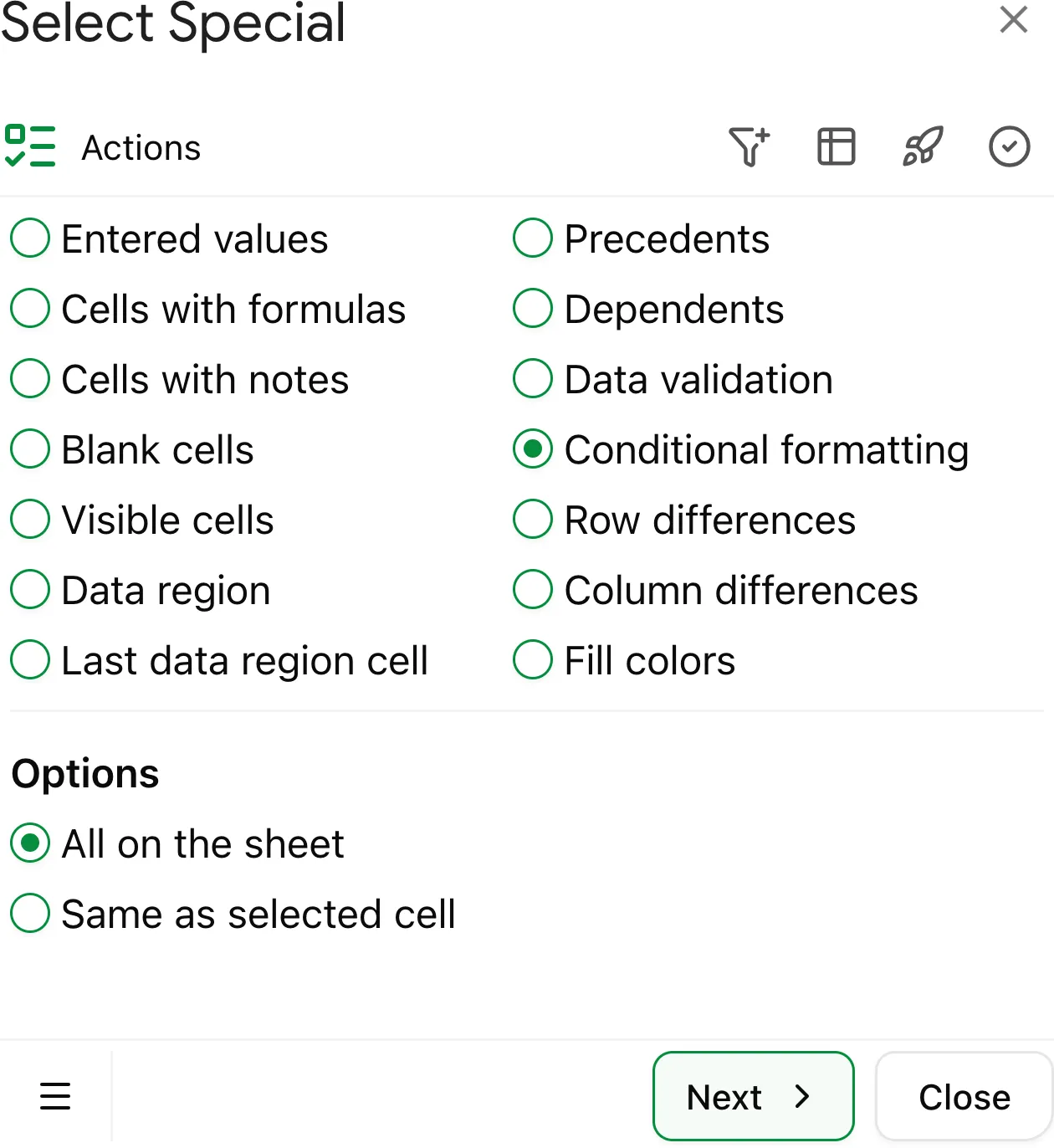Select Dependents
The height and width of the screenshot is (1148, 1054).
532,308
